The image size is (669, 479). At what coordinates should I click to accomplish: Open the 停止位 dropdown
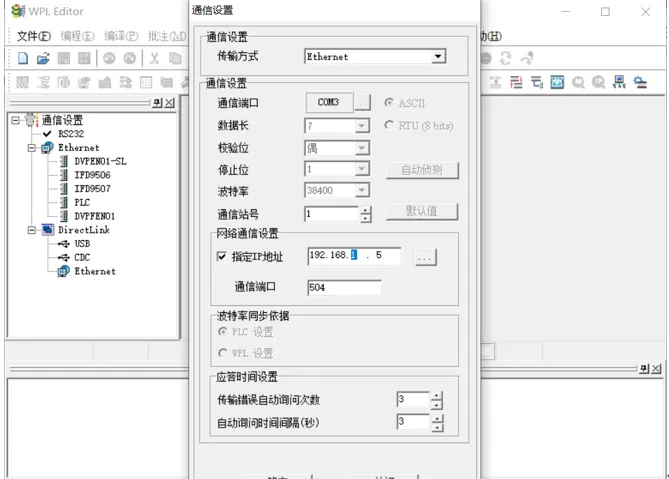362,169
